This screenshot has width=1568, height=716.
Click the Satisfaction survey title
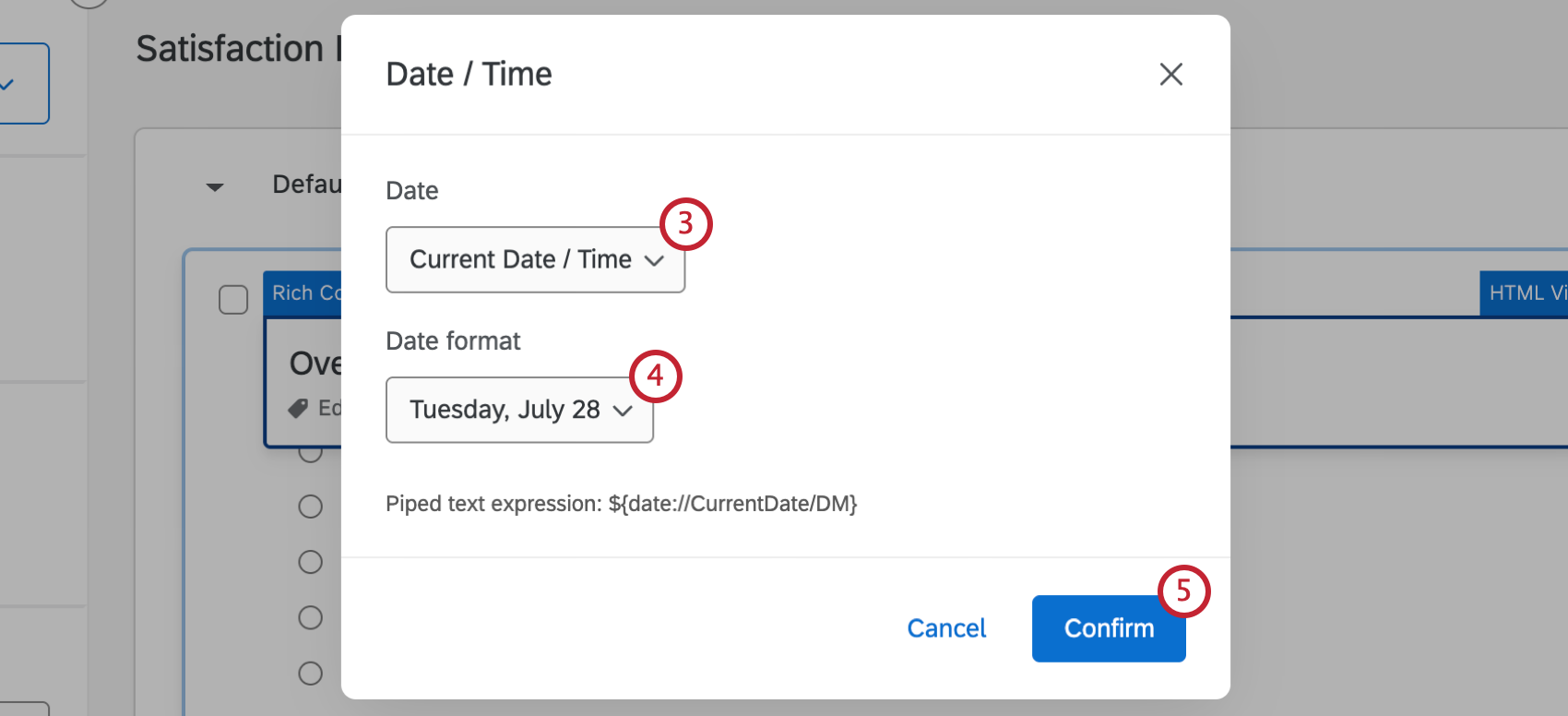pos(238,48)
